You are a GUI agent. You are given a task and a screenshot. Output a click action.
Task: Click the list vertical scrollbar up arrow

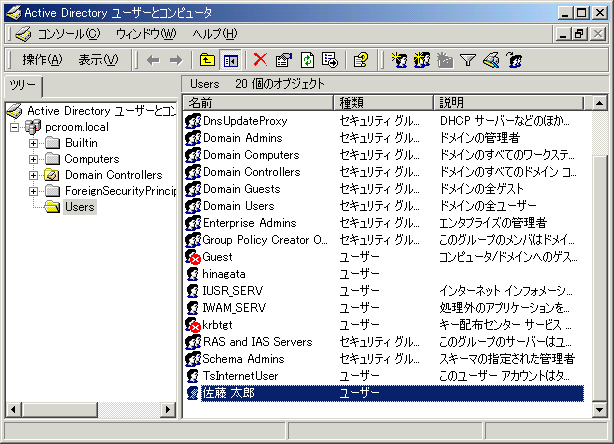coord(599,103)
